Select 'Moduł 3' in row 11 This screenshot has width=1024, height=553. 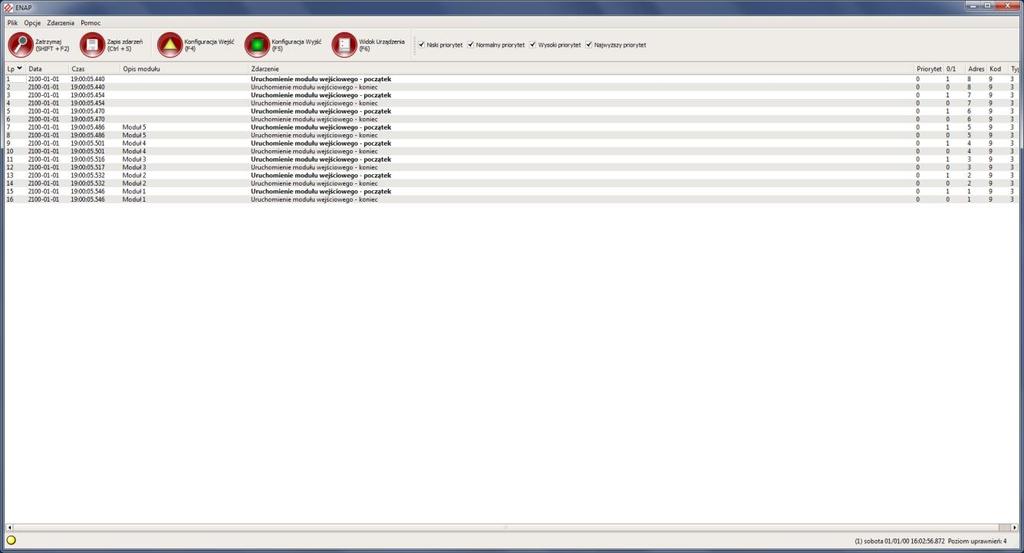point(135,159)
